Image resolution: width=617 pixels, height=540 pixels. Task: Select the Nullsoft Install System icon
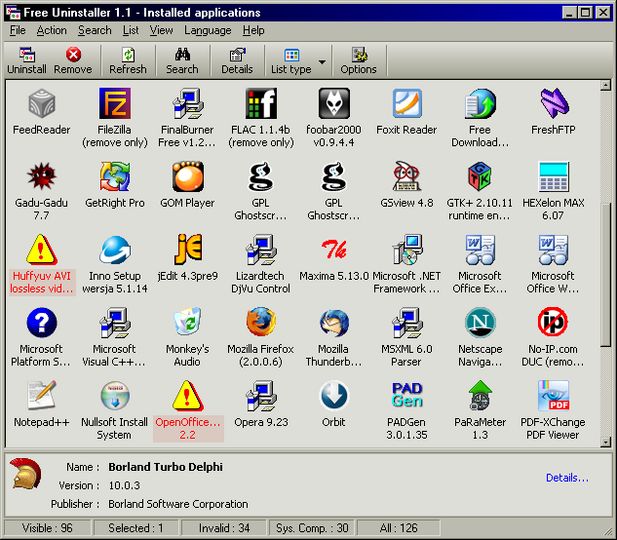[115, 396]
